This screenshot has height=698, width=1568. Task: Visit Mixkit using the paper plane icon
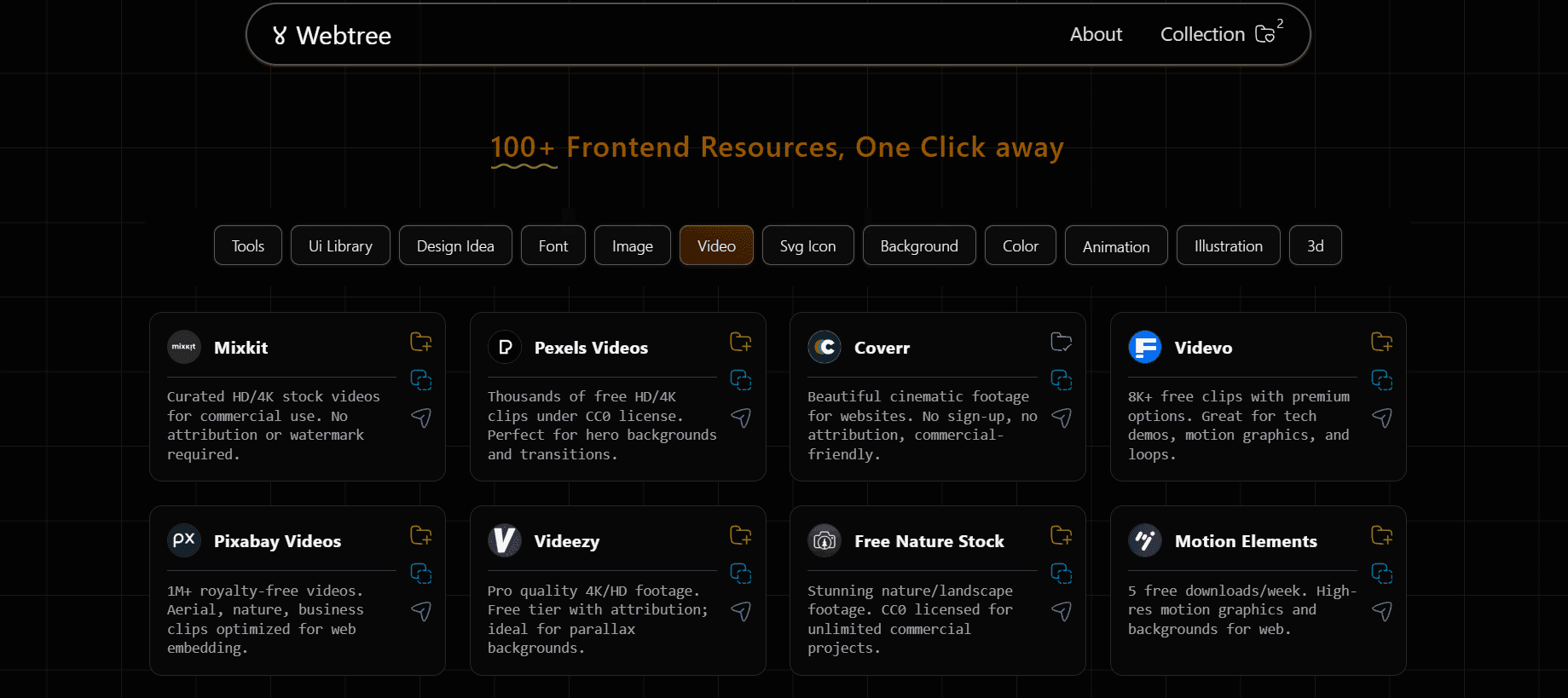(x=421, y=418)
